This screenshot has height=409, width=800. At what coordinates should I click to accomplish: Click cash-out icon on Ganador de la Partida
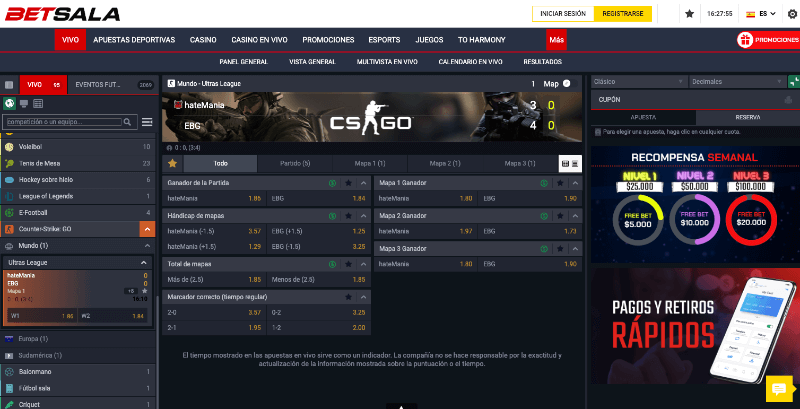point(331,183)
